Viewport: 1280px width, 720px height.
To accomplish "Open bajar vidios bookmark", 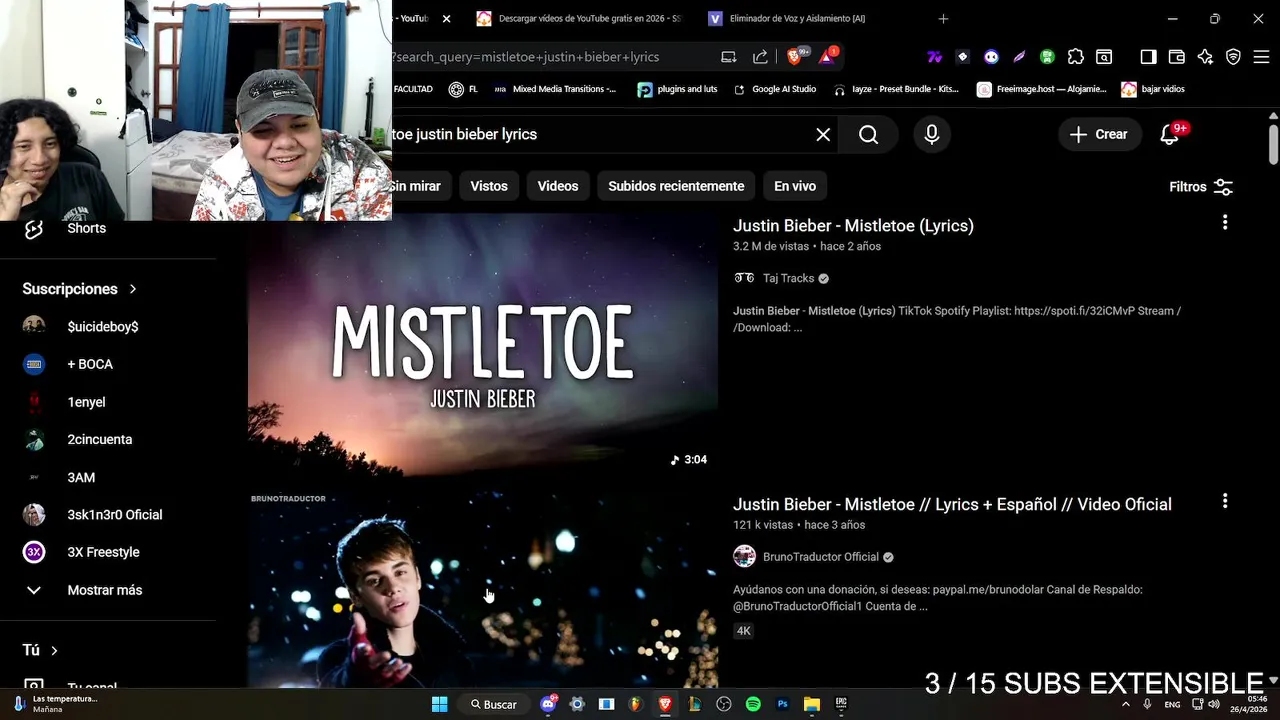I will point(1153,89).
